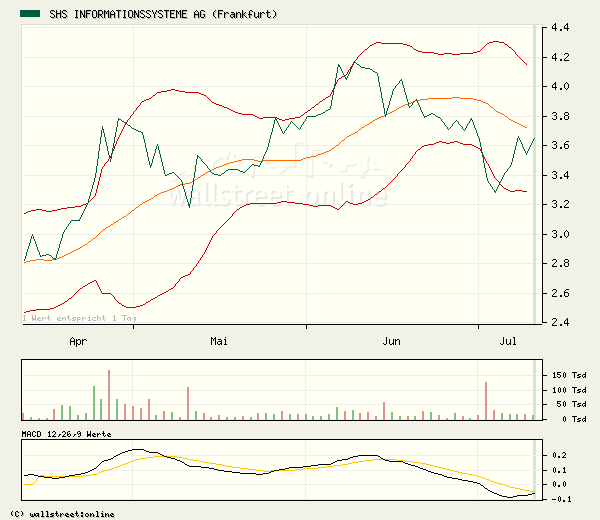Select the chart title SHS INFORMATIONSSYSTEME AG (Frankfurt)

tap(163, 14)
